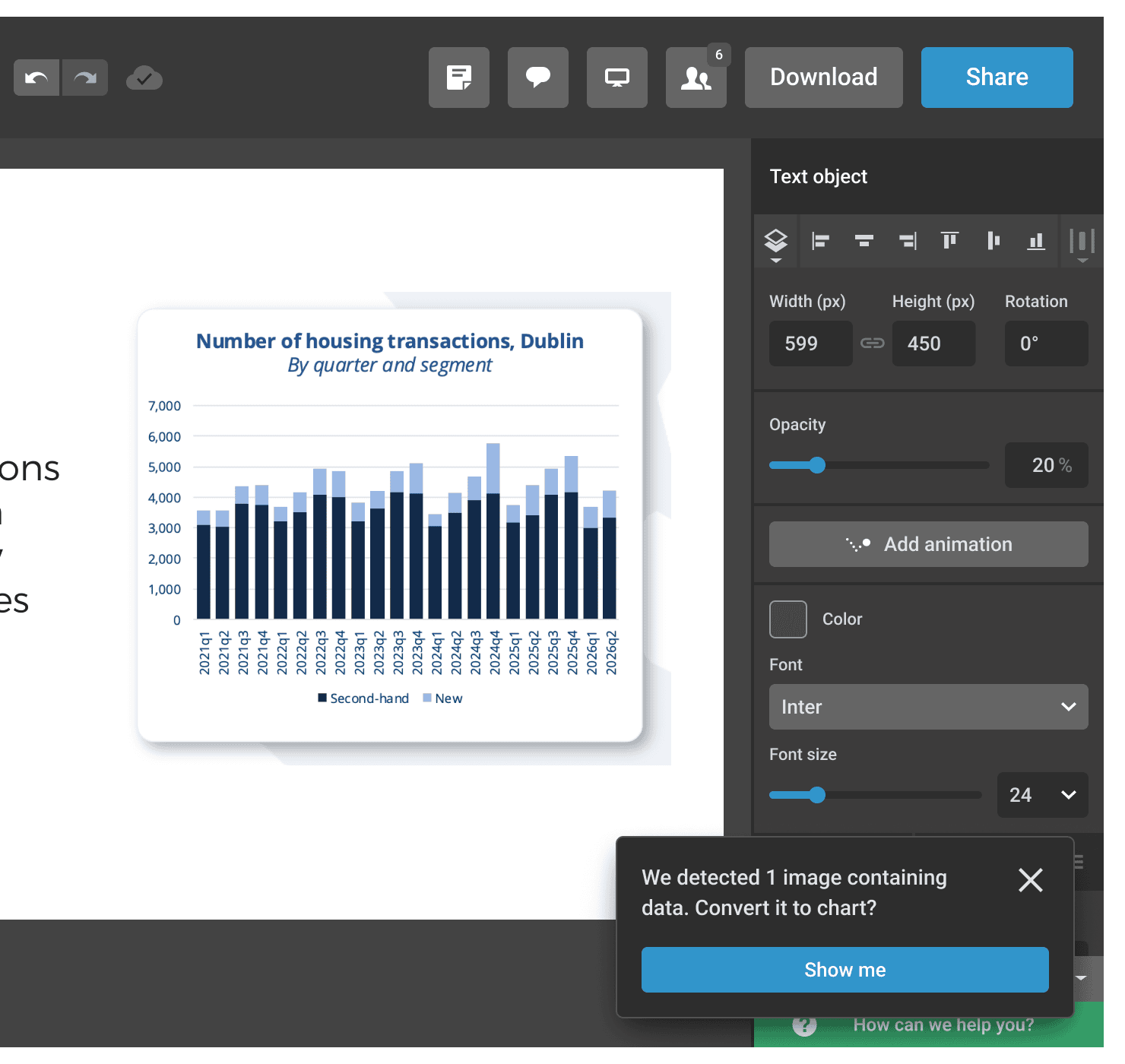This screenshot has width=1125, height=1064.
Task: Click the Download button
Action: [824, 78]
